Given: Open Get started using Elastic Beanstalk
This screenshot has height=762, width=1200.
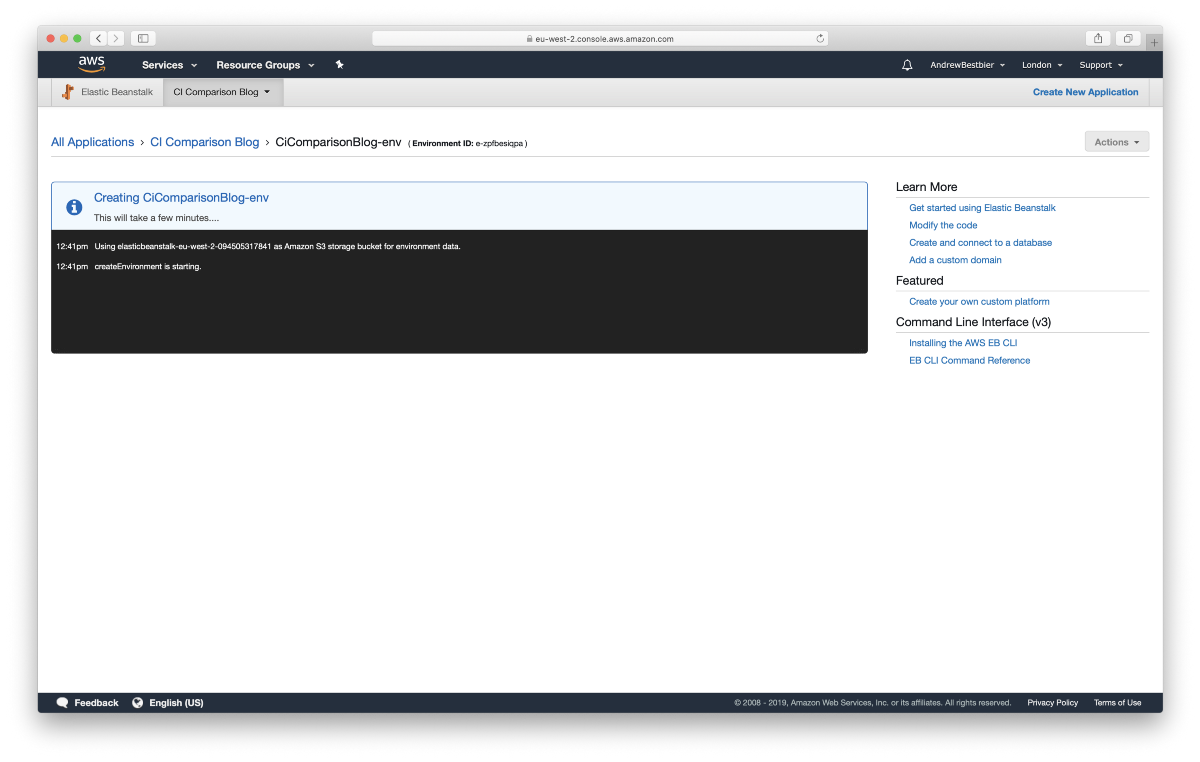Looking at the screenshot, I should (x=982, y=208).
